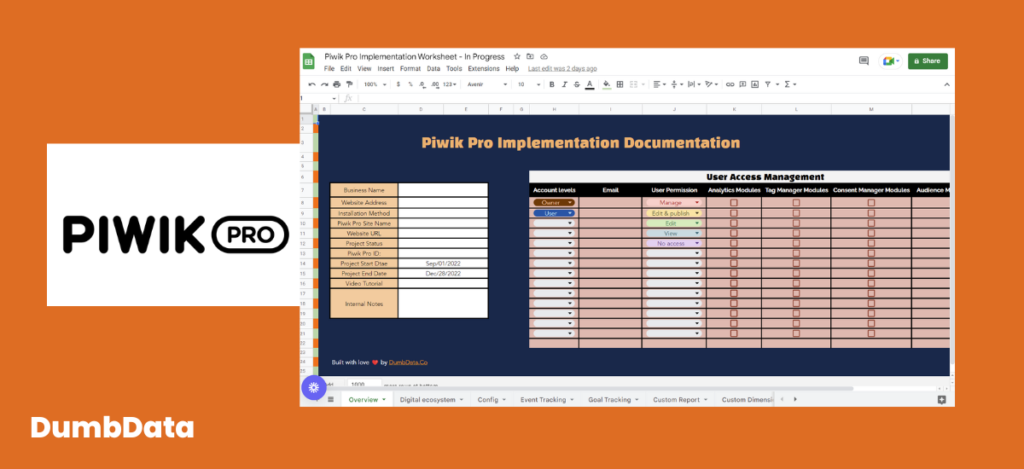Toggle bold formatting
This screenshot has width=1024, height=469.
pyautogui.click(x=552, y=84)
